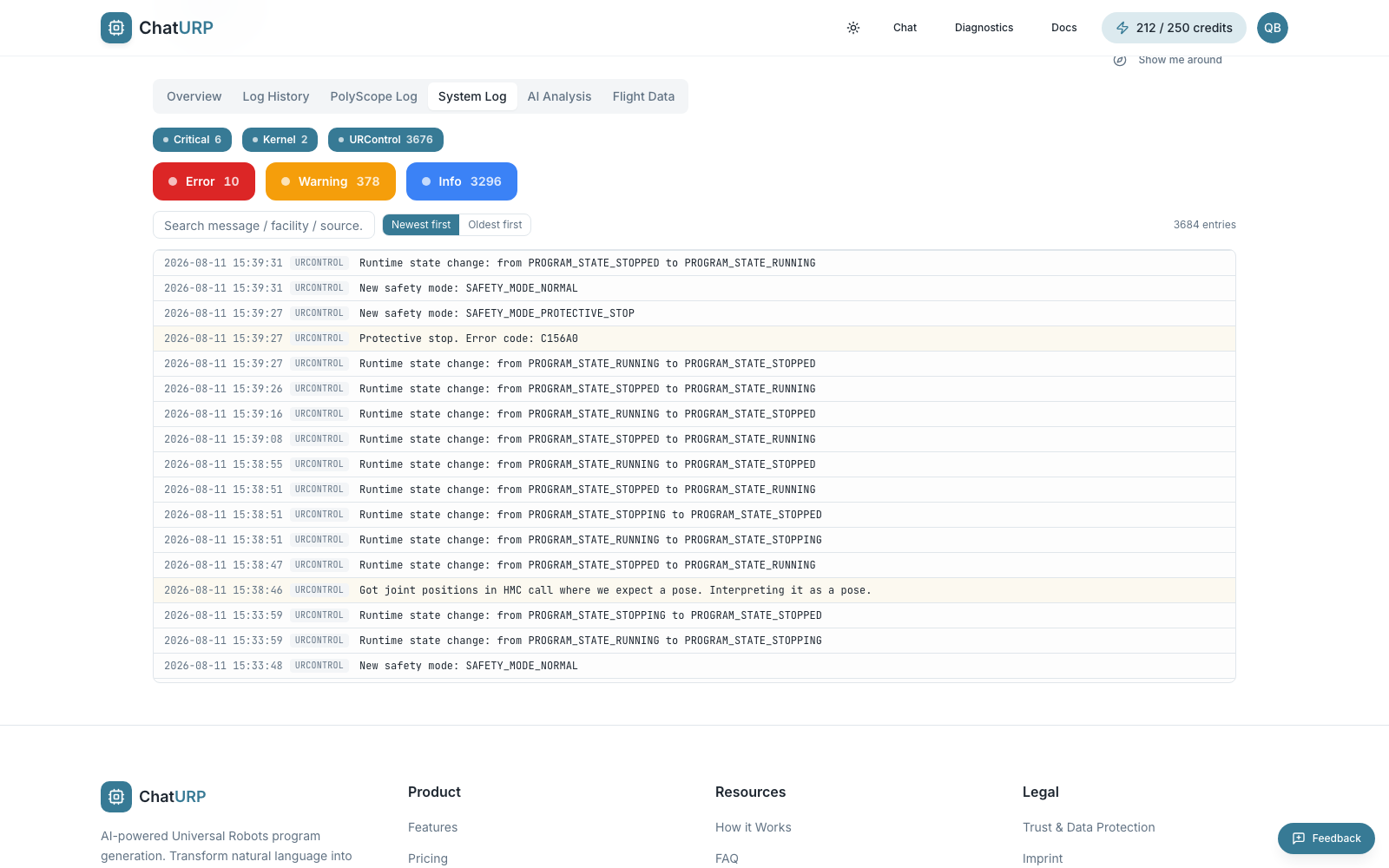Click the 3684 entries count text
The height and width of the screenshot is (868, 1389).
tap(1205, 225)
